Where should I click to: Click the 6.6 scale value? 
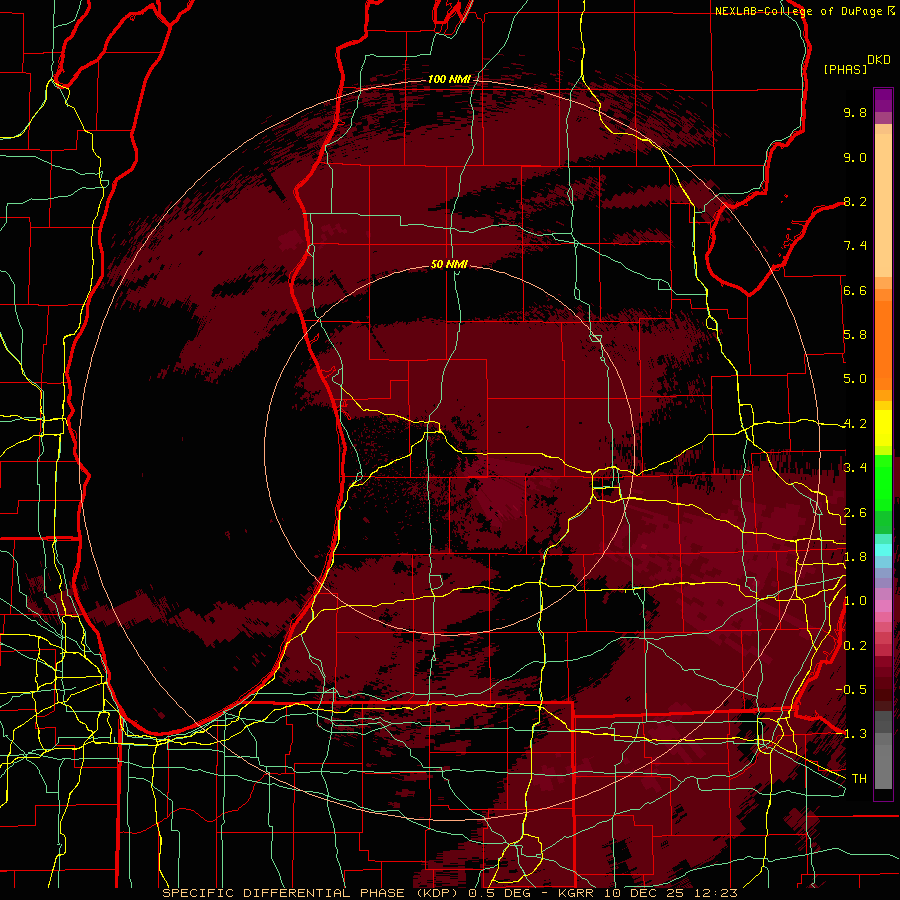click(855, 290)
